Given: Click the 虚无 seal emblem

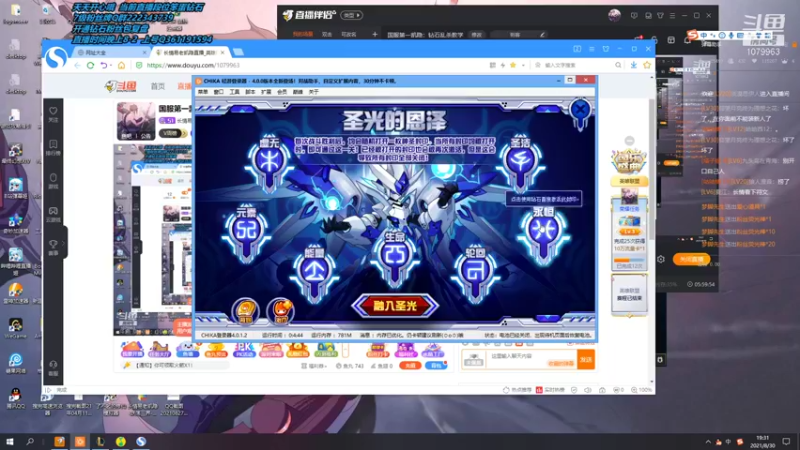Looking at the screenshot, I should pyautogui.click(x=269, y=162).
